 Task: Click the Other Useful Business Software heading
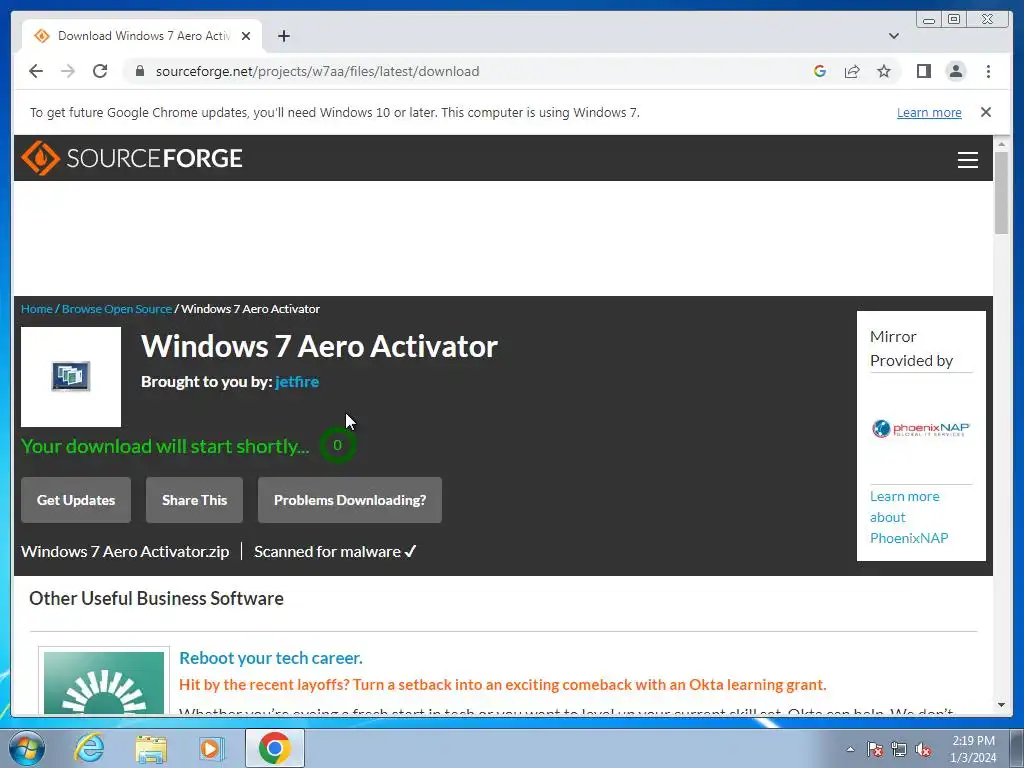(x=157, y=598)
